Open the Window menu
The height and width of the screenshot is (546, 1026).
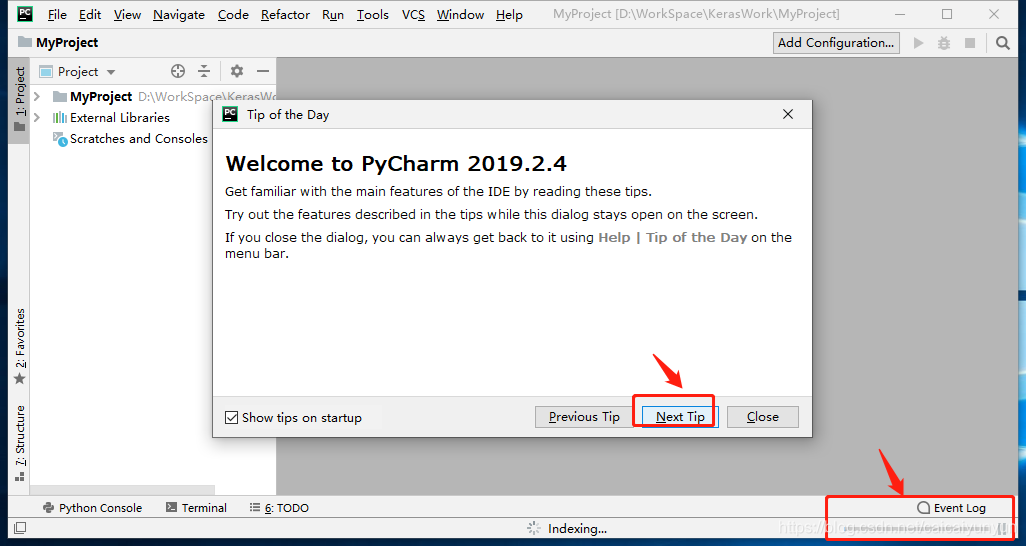[x=460, y=14]
